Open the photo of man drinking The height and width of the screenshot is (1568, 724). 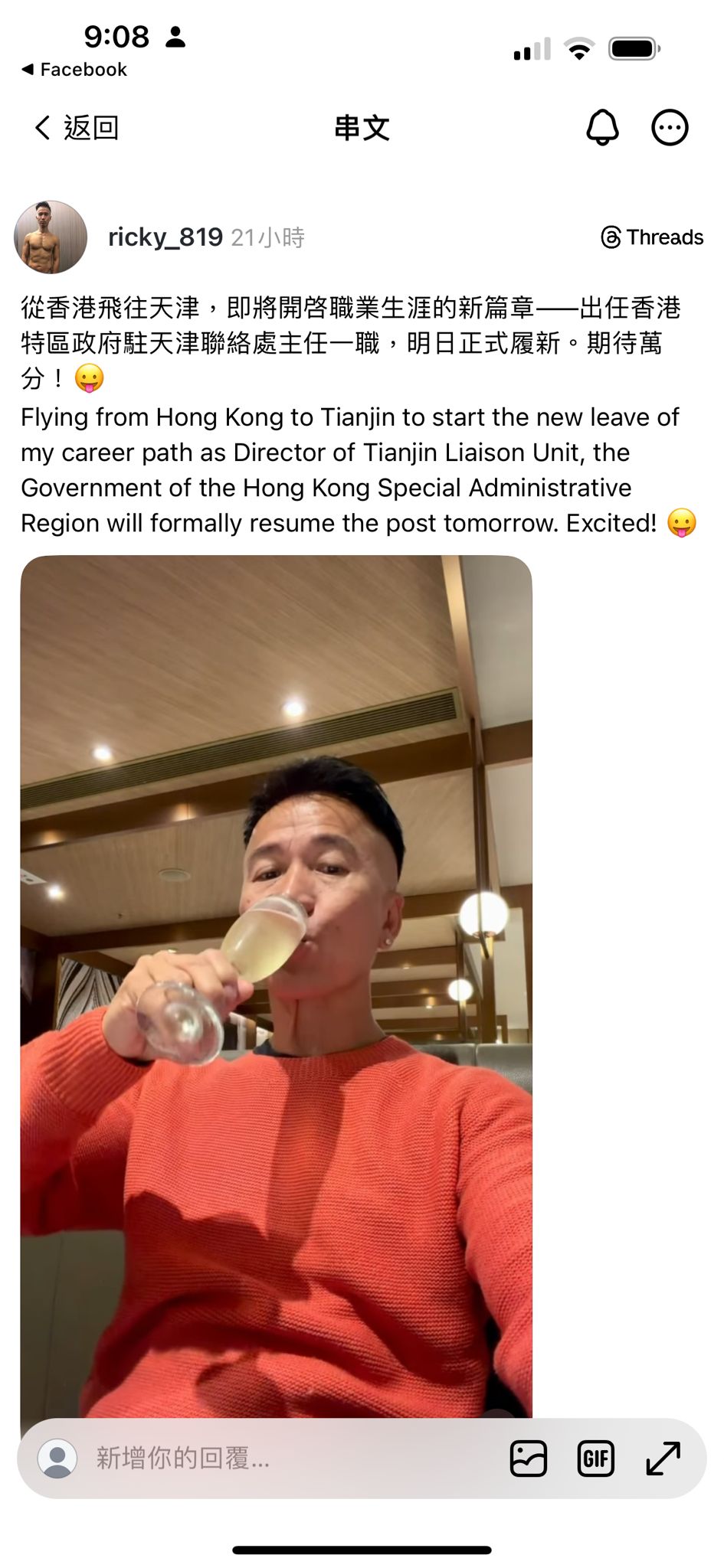click(276, 988)
